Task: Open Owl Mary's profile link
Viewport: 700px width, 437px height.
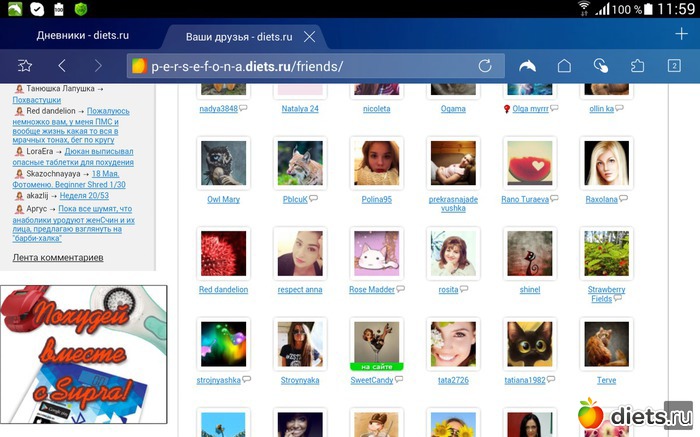Action: (223, 199)
